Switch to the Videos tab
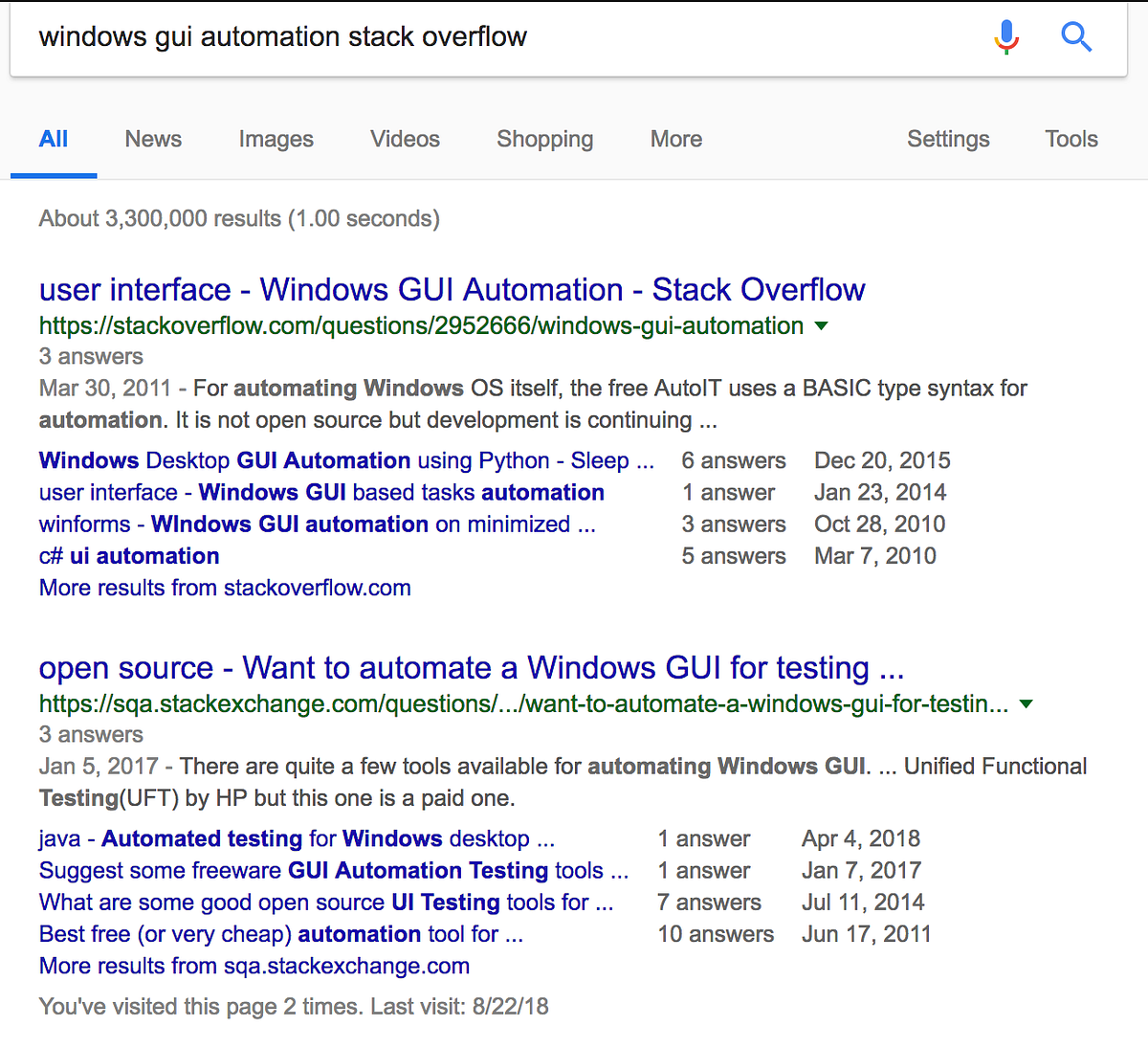The height and width of the screenshot is (1048, 1148). 404,139
